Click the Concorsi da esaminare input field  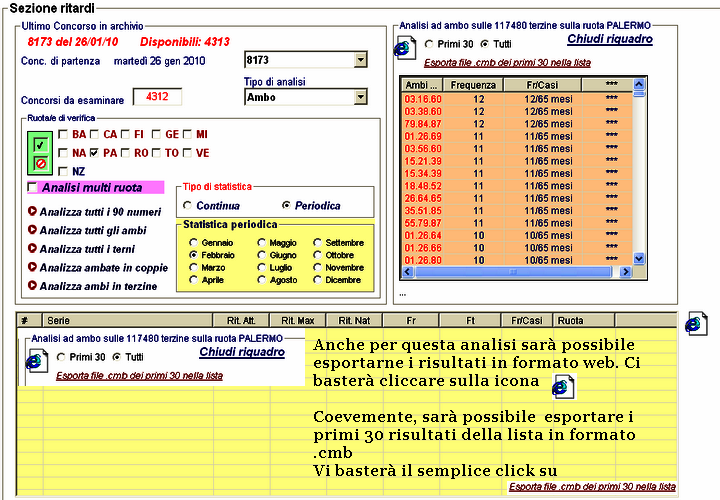tap(156, 97)
